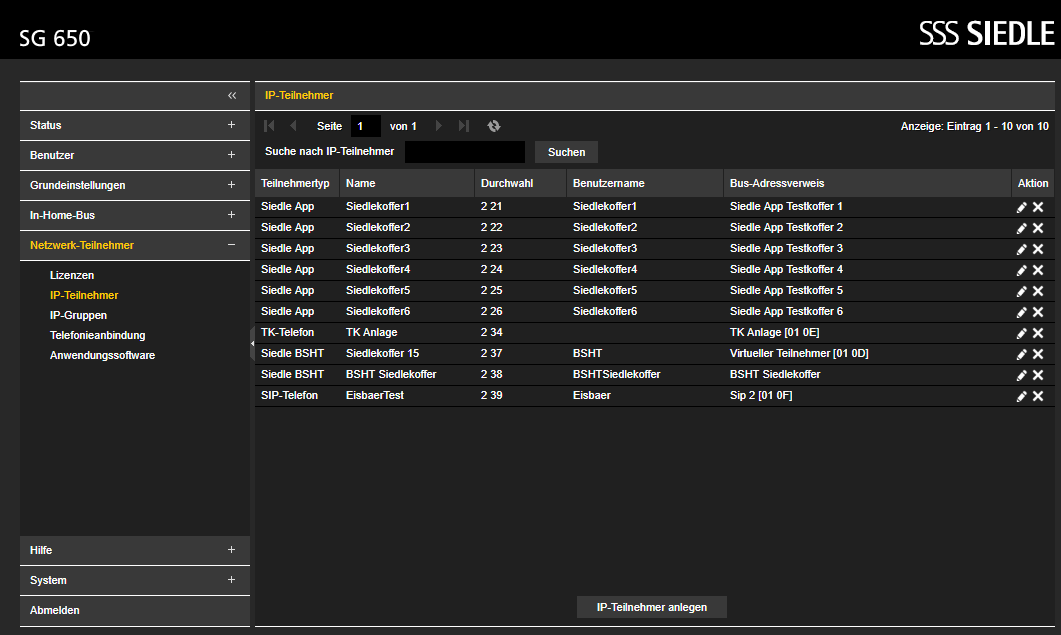Click the refresh icon in the pagination bar
The image size is (1061, 635).
tap(494, 126)
